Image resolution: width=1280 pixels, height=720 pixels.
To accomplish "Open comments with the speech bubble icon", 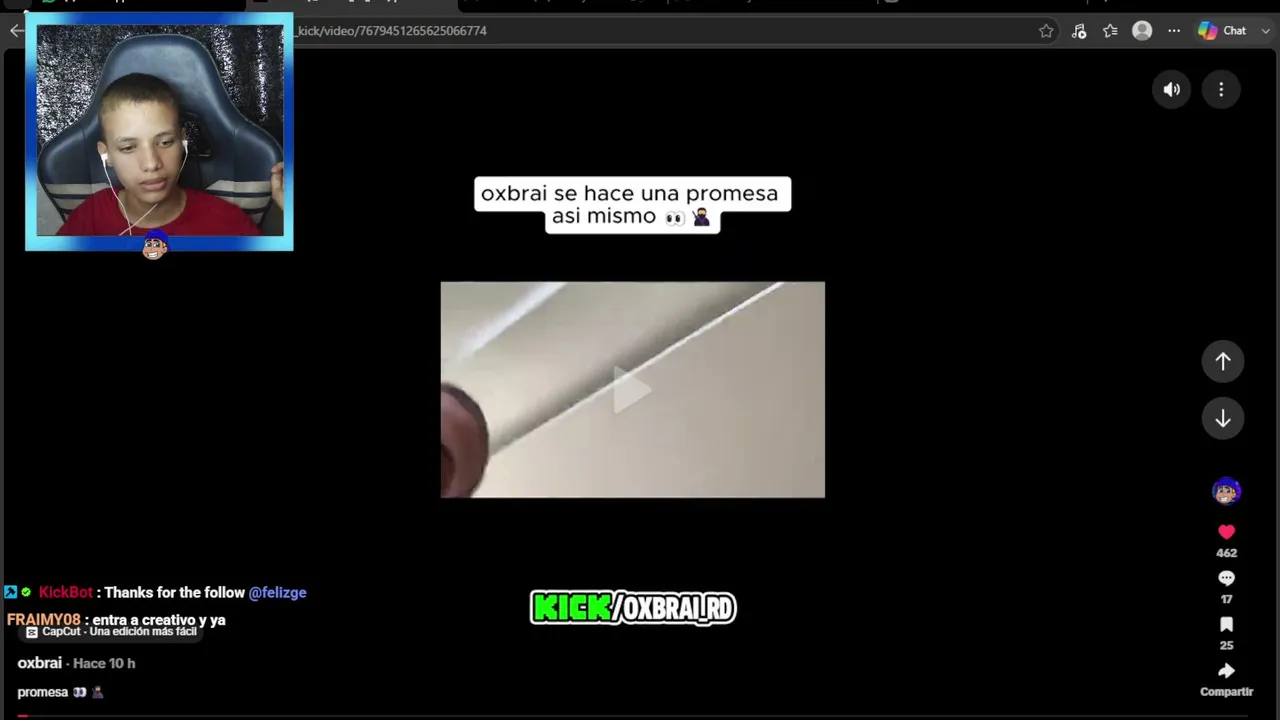I will click(x=1227, y=578).
